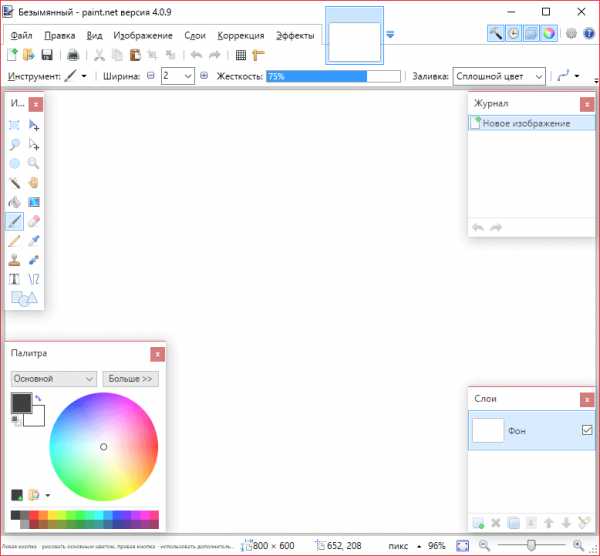This screenshot has height=556, width=600.
Task: Click the Жесткость hardness slider bar
Action: 333,76
